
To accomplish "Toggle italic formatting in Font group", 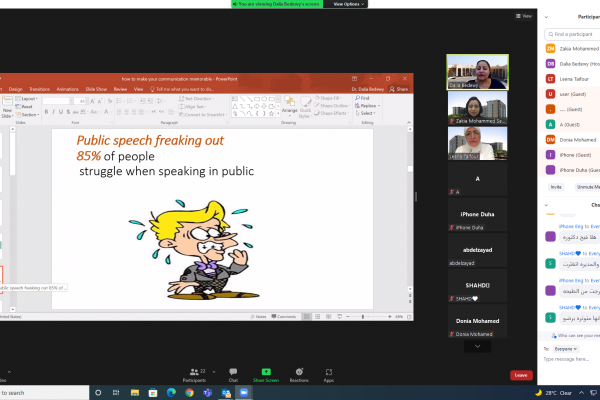I will tap(53, 112).
